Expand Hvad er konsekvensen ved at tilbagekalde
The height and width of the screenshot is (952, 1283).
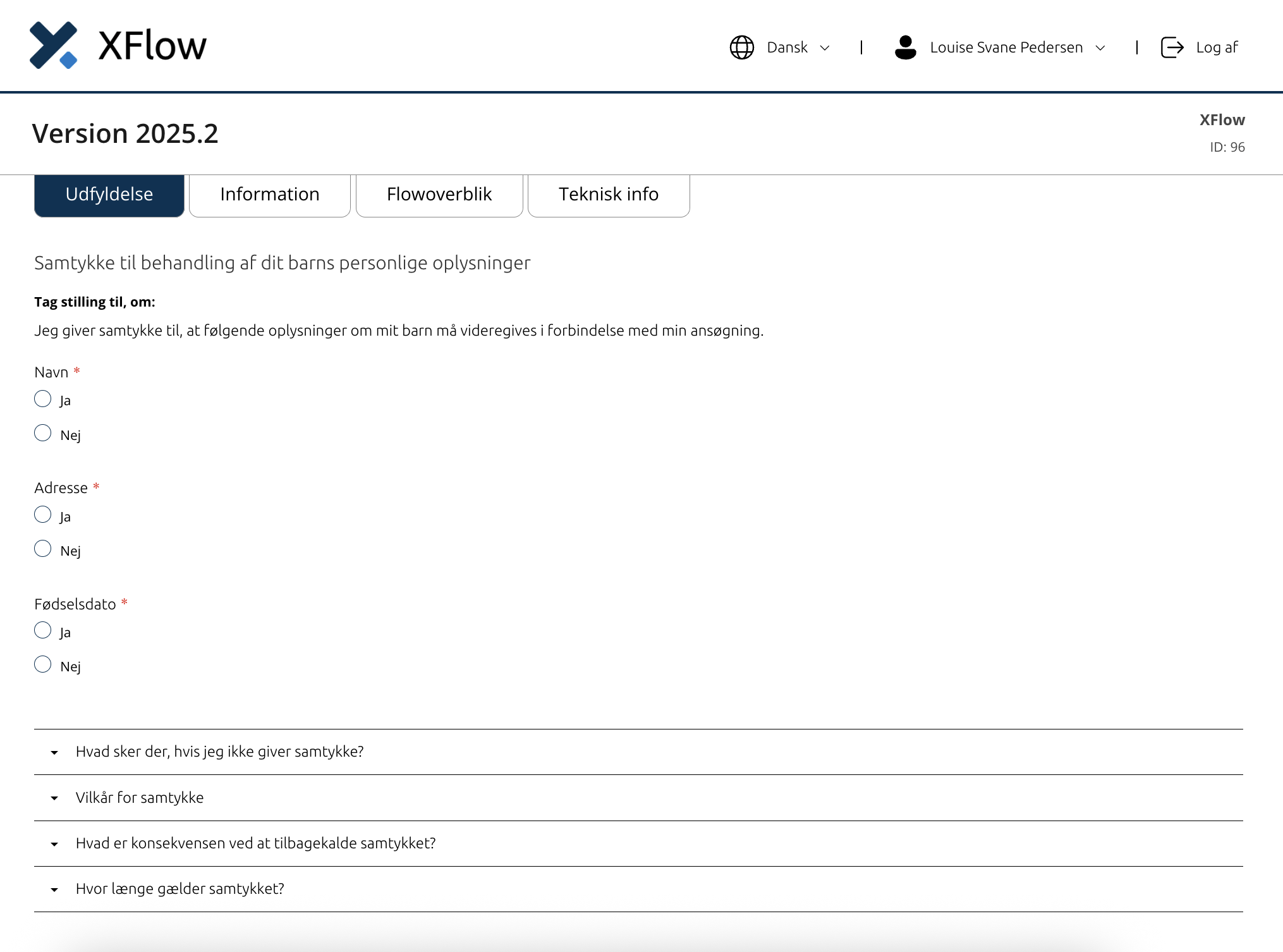[255, 843]
